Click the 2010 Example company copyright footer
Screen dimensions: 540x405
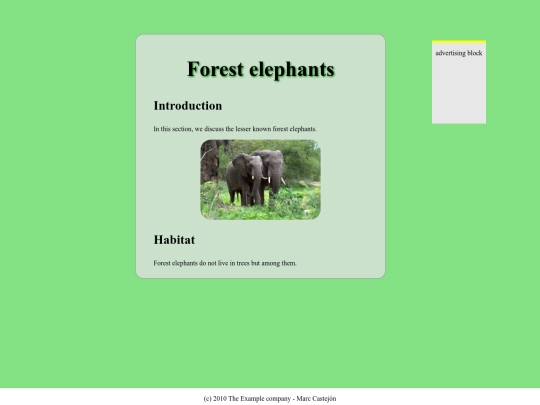270,398
